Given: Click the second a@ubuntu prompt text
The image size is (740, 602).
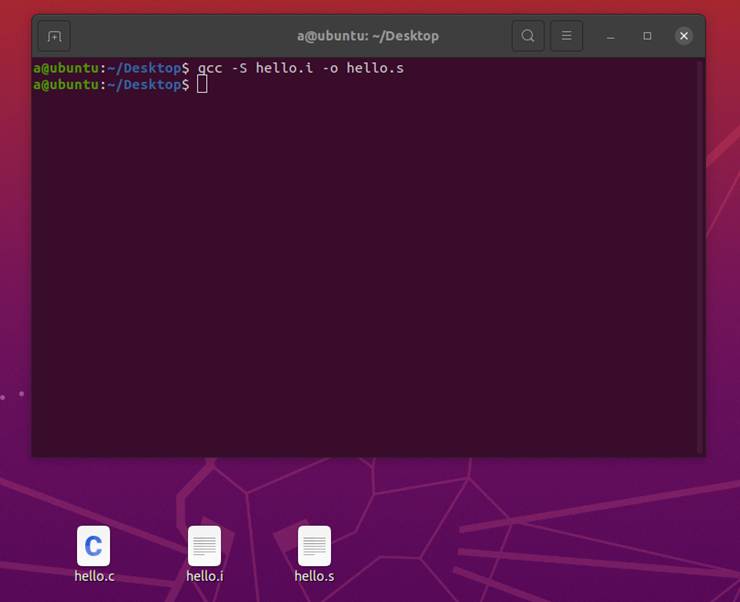Looking at the screenshot, I should click(66, 85).
